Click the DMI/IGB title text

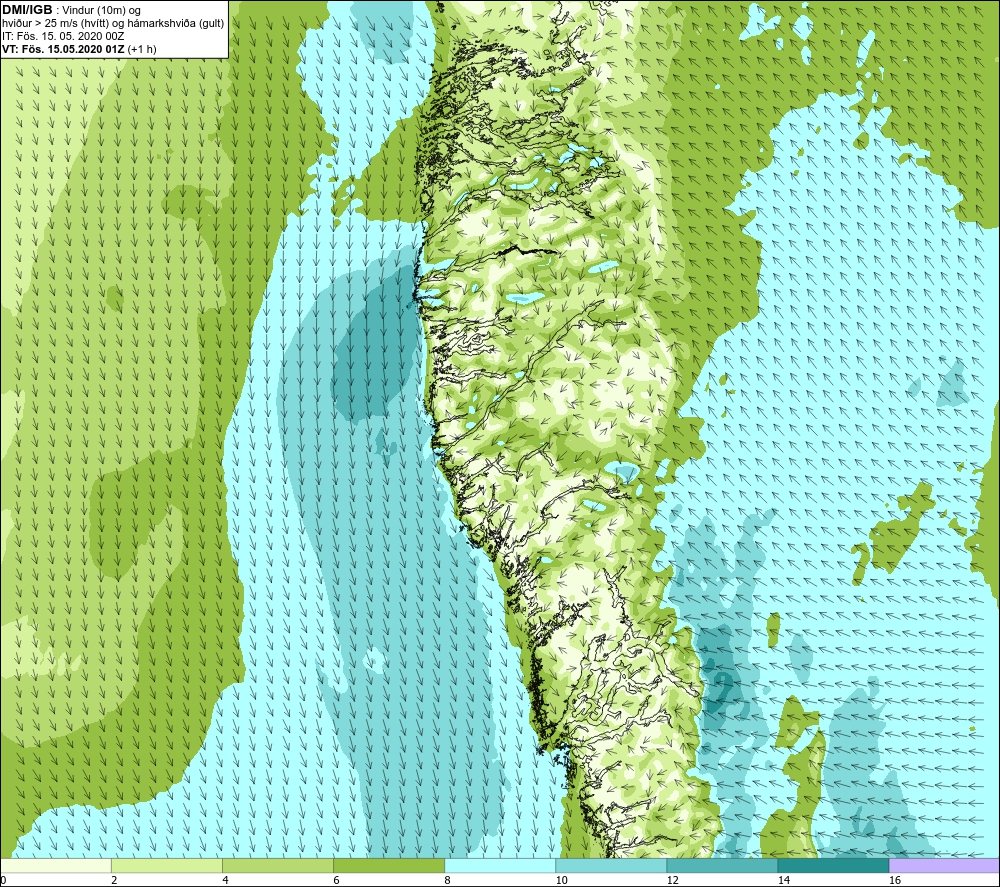[x=27, y=10]
